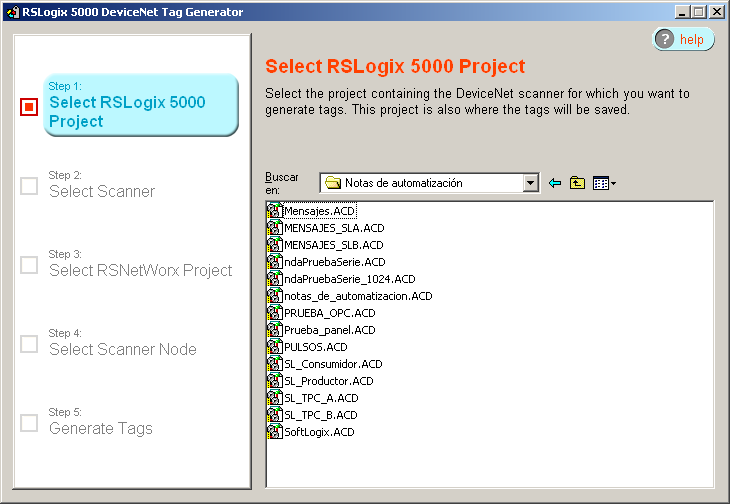The image size is (730, 504).
Task: Select SL_TPC_A.ACD file icon
Action: (x=275, y=398)
